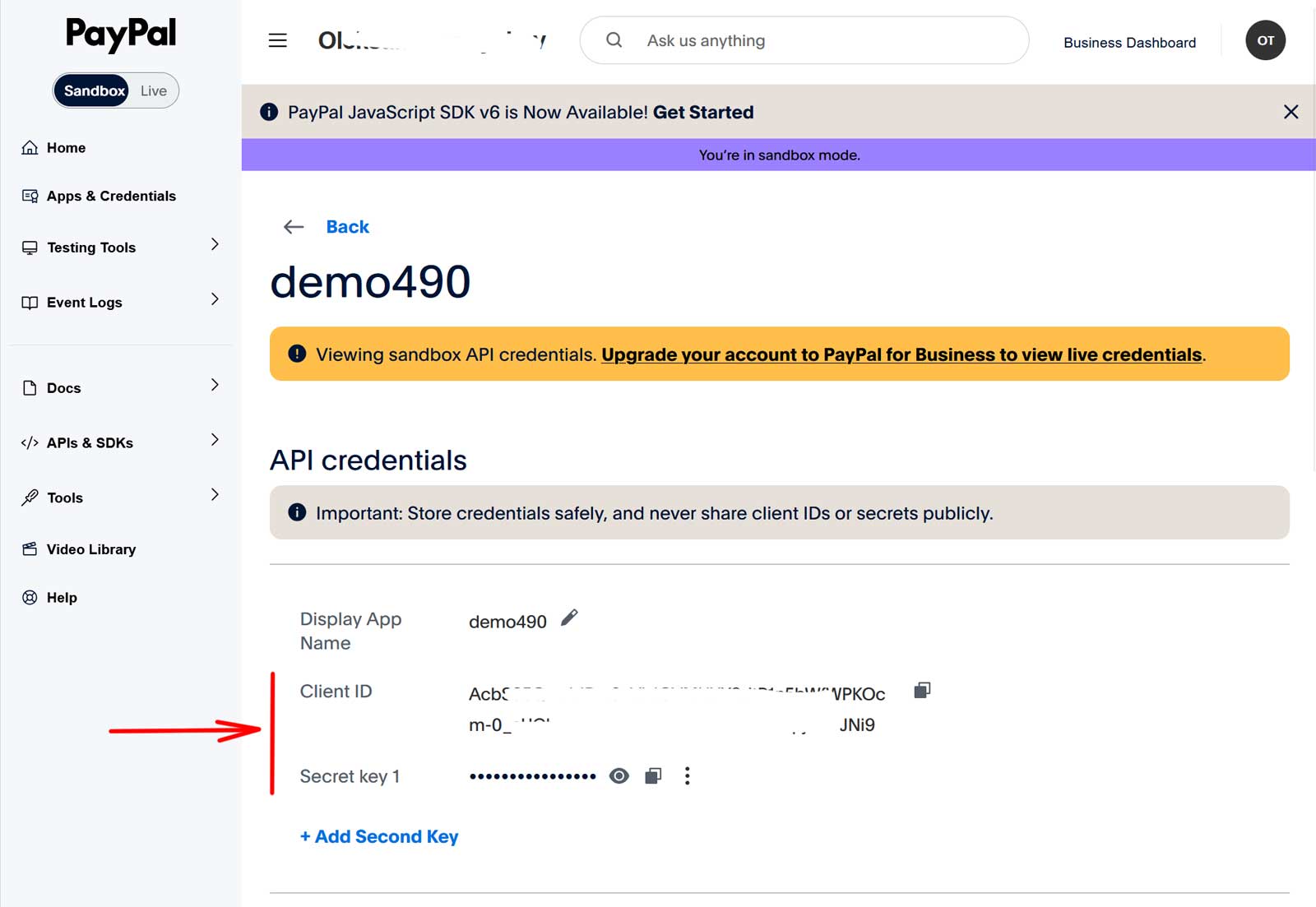The image size is (1316, 907).
Task: Copy Secret key 1 to clipboard
Action: tap(653, 776)
